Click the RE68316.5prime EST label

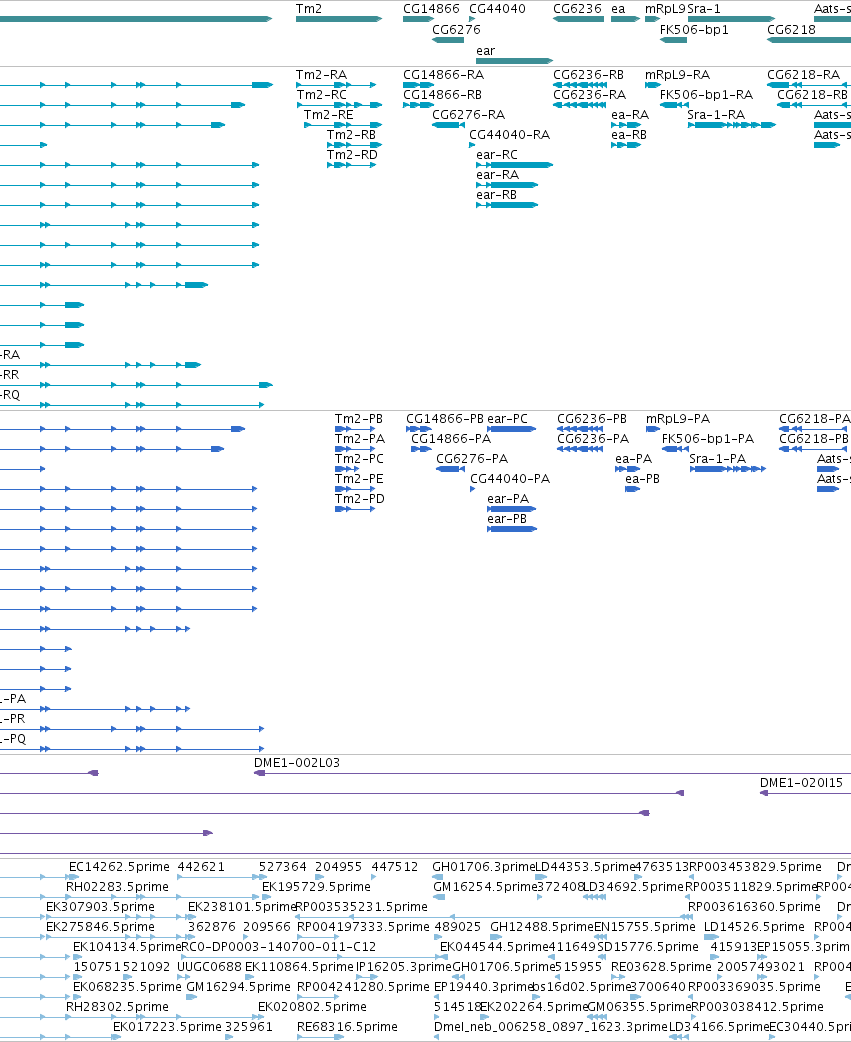tap(347, 1026)
